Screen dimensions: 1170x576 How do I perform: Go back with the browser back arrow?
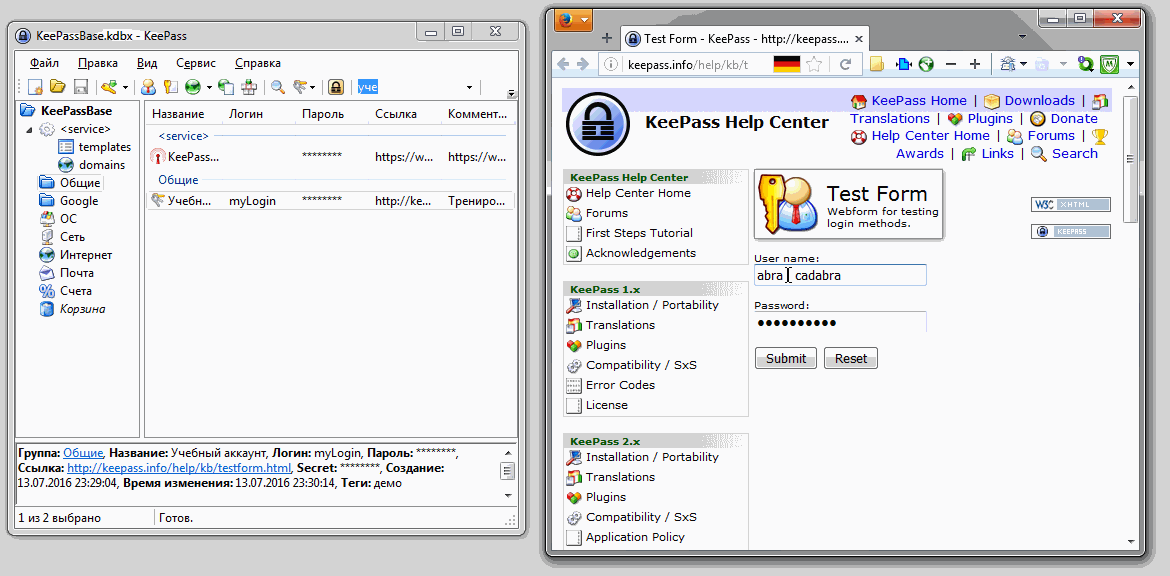coord(563,64)
